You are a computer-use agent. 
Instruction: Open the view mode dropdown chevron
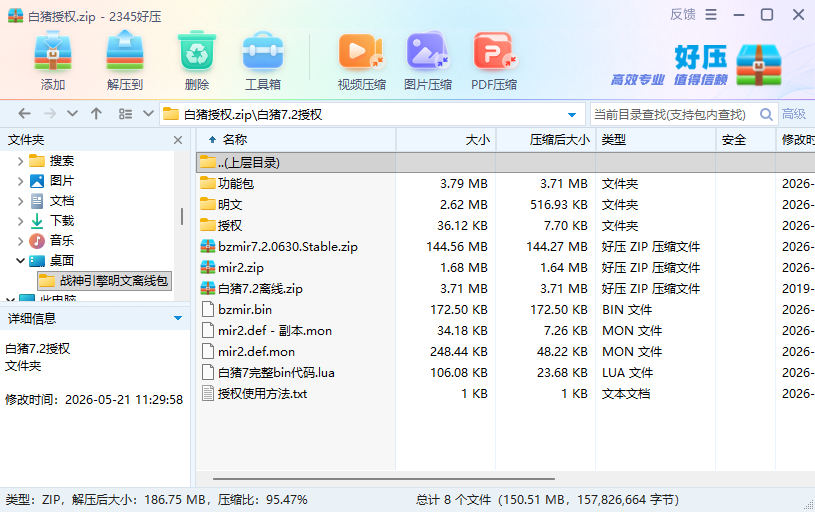(x=148, y=114)
